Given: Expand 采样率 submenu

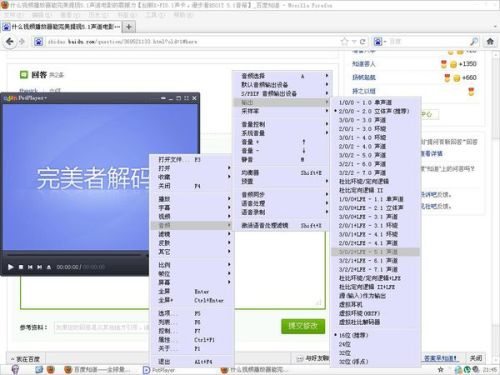Looking at the screenshot, I should pos(282,111).
